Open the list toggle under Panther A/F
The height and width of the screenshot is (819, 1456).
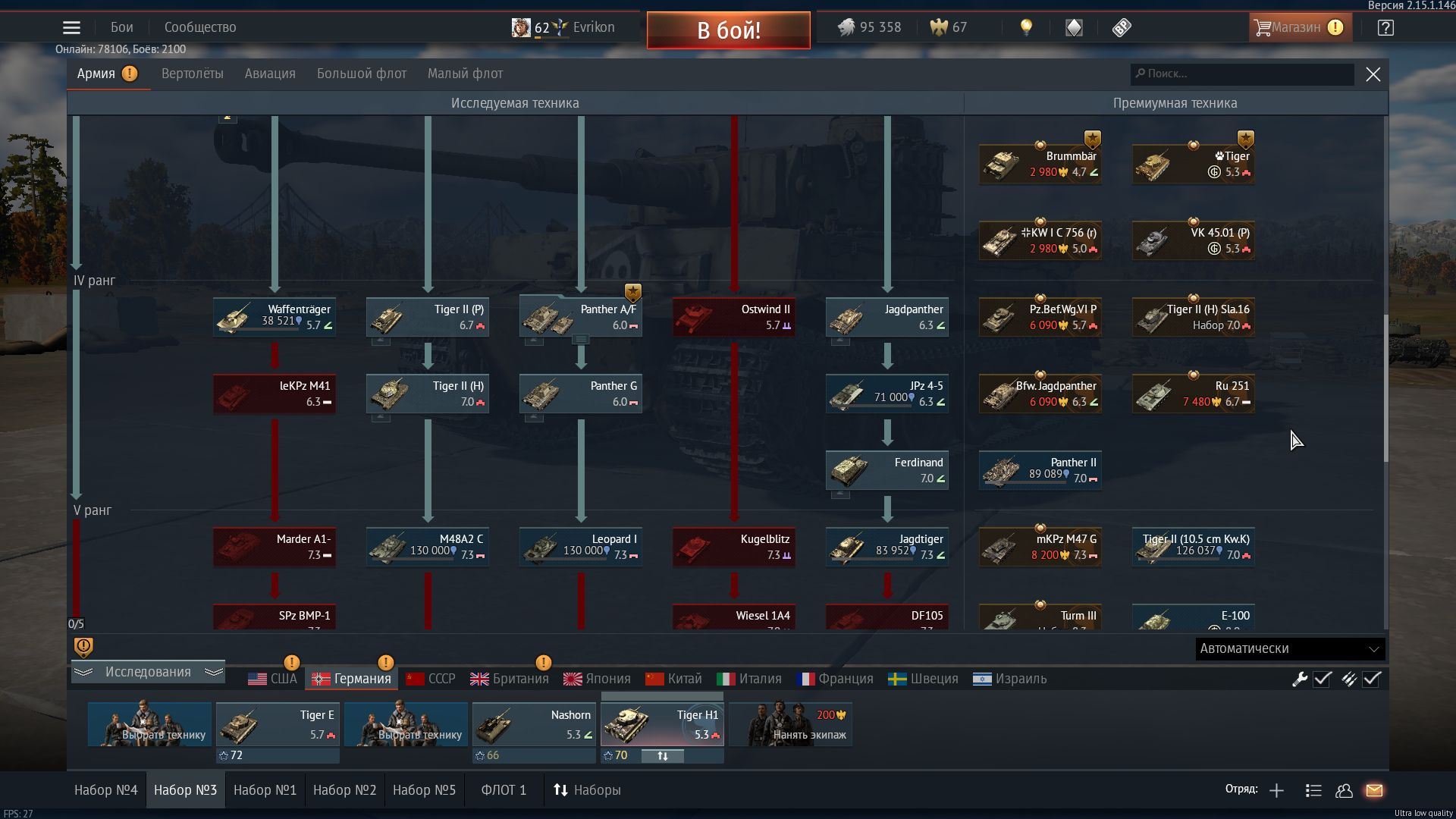click(x=581, y=340)
